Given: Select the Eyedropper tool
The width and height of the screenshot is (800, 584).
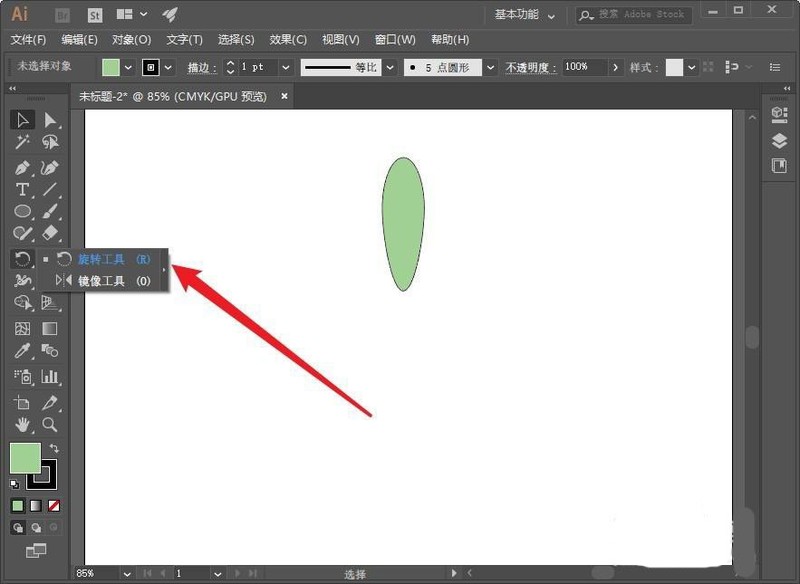Looking at the screenshot, I should (x=22, y=351).
